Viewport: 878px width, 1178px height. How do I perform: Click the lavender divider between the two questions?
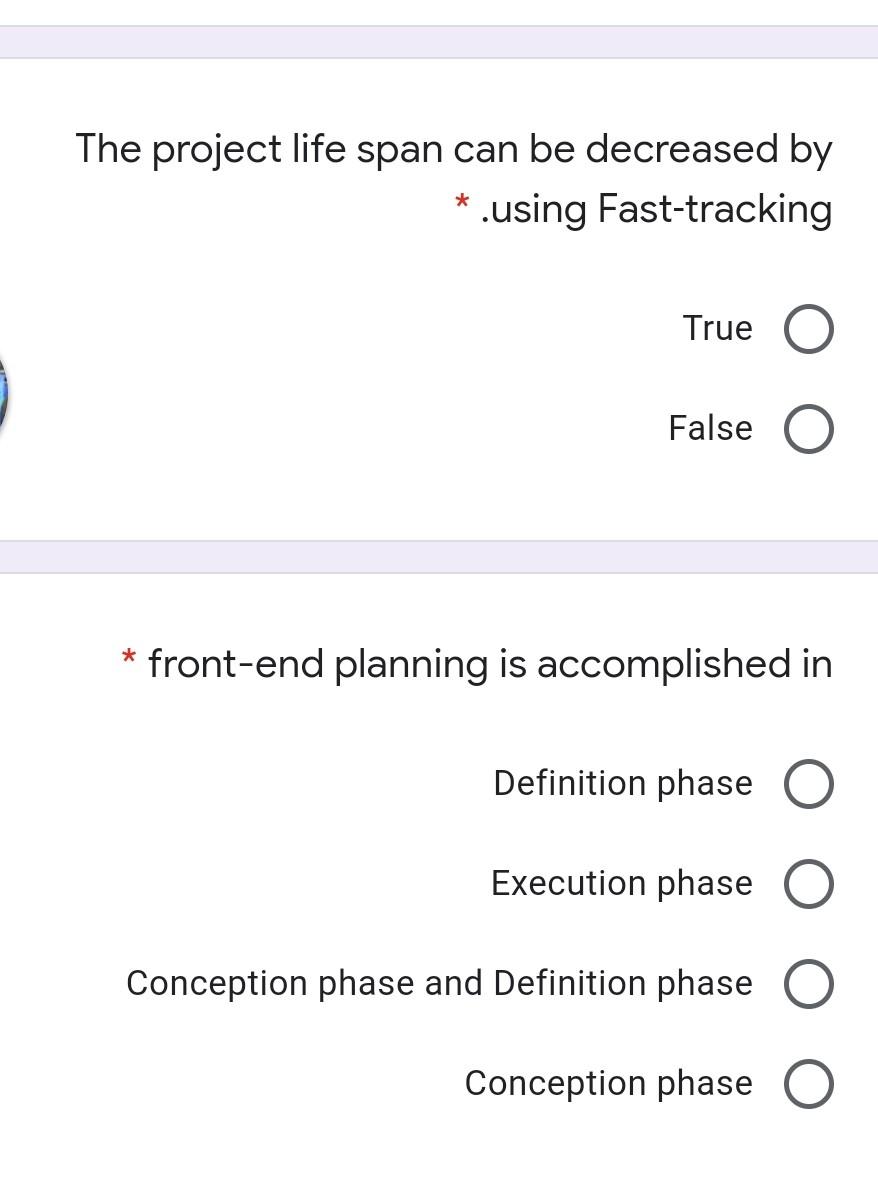(439, 556)
